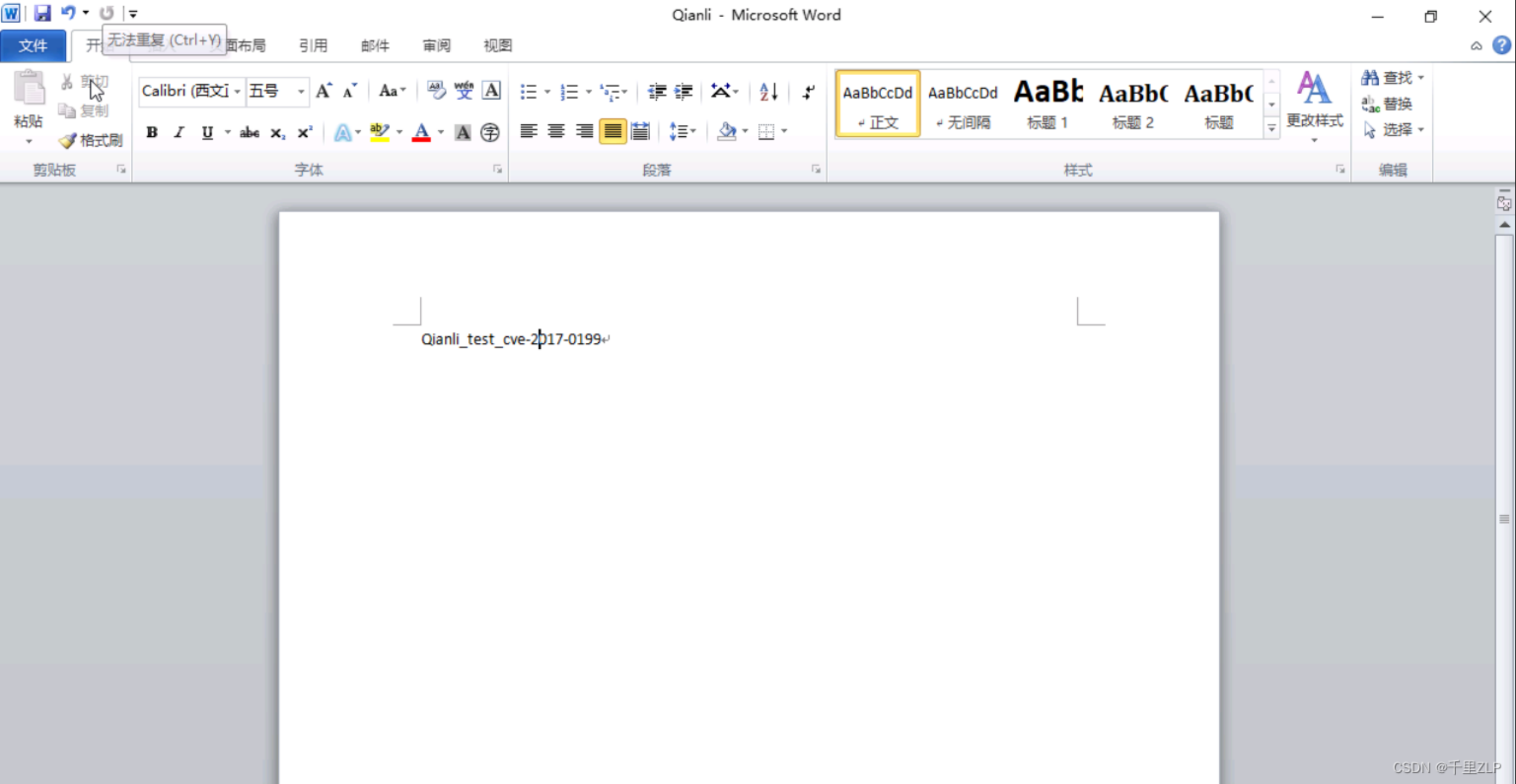Viewport: 1516px width, 784px height.
Task: Open the Borders dropdown arrow
Action: point(784,131)
